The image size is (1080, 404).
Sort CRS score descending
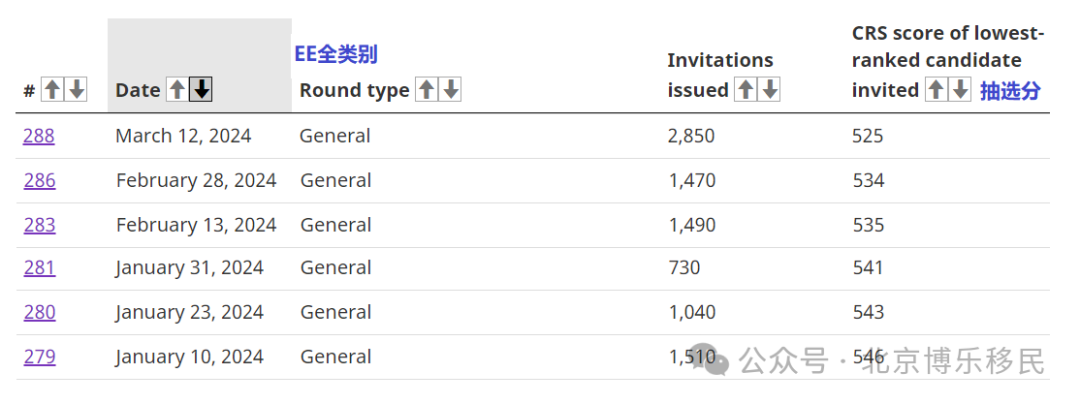[x=959, y=89]
